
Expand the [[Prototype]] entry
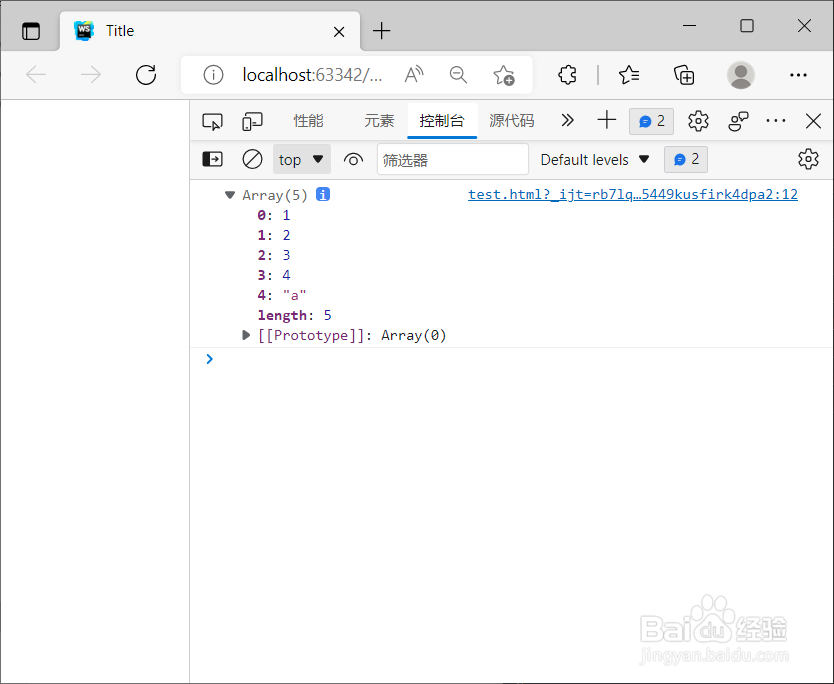[x=246, y=335]
